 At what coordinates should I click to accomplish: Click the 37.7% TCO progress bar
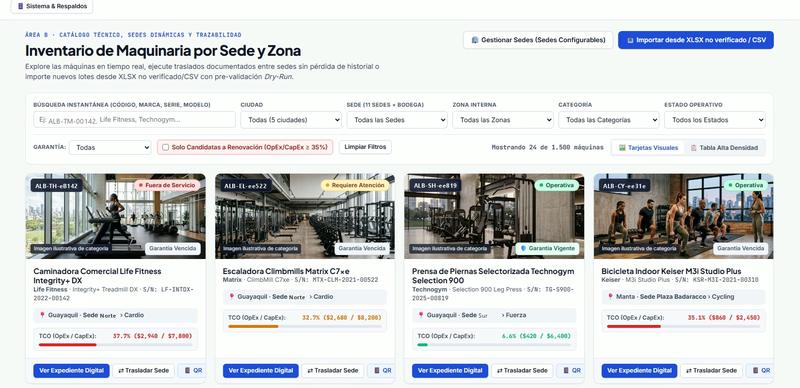pos(115,345)
